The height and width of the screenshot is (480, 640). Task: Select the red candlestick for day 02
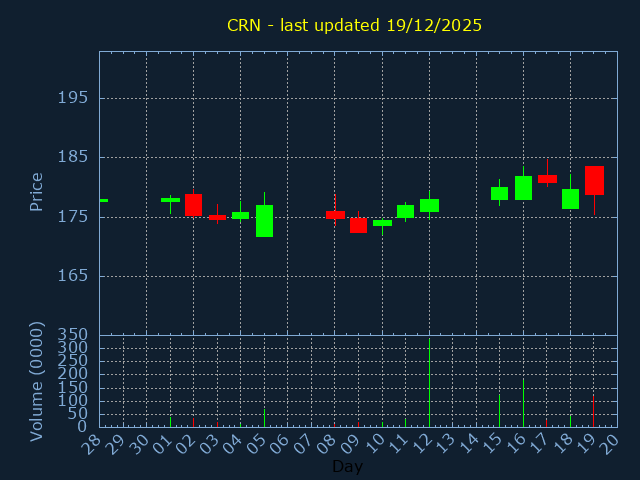tap(193, 205)
